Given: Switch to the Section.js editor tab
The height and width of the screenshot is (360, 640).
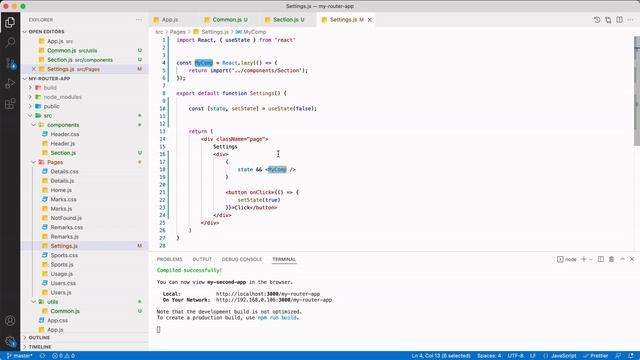Looking at the screenshot, I should [288, 20].
